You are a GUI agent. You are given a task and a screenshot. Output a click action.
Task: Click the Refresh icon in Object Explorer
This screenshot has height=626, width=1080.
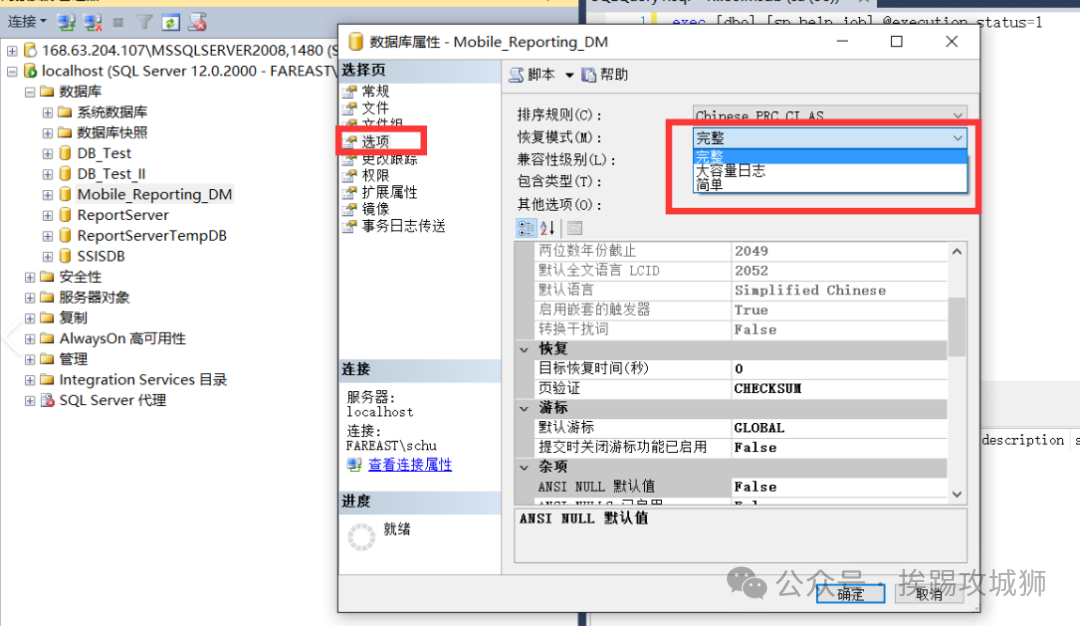pyautogui.click(x=170, y=21)
